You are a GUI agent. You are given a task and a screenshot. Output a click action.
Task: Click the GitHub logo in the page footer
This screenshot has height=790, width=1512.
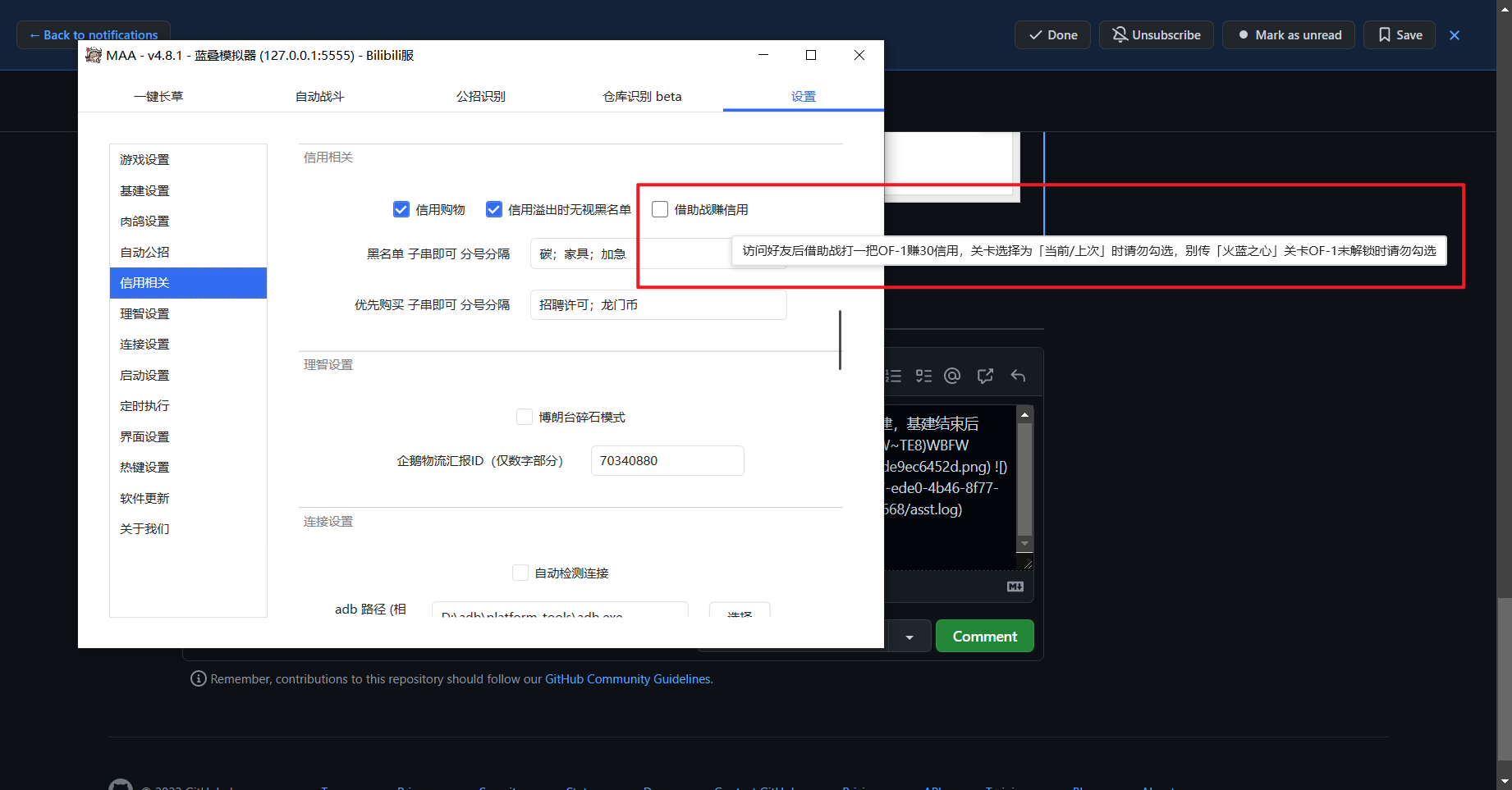121,783
